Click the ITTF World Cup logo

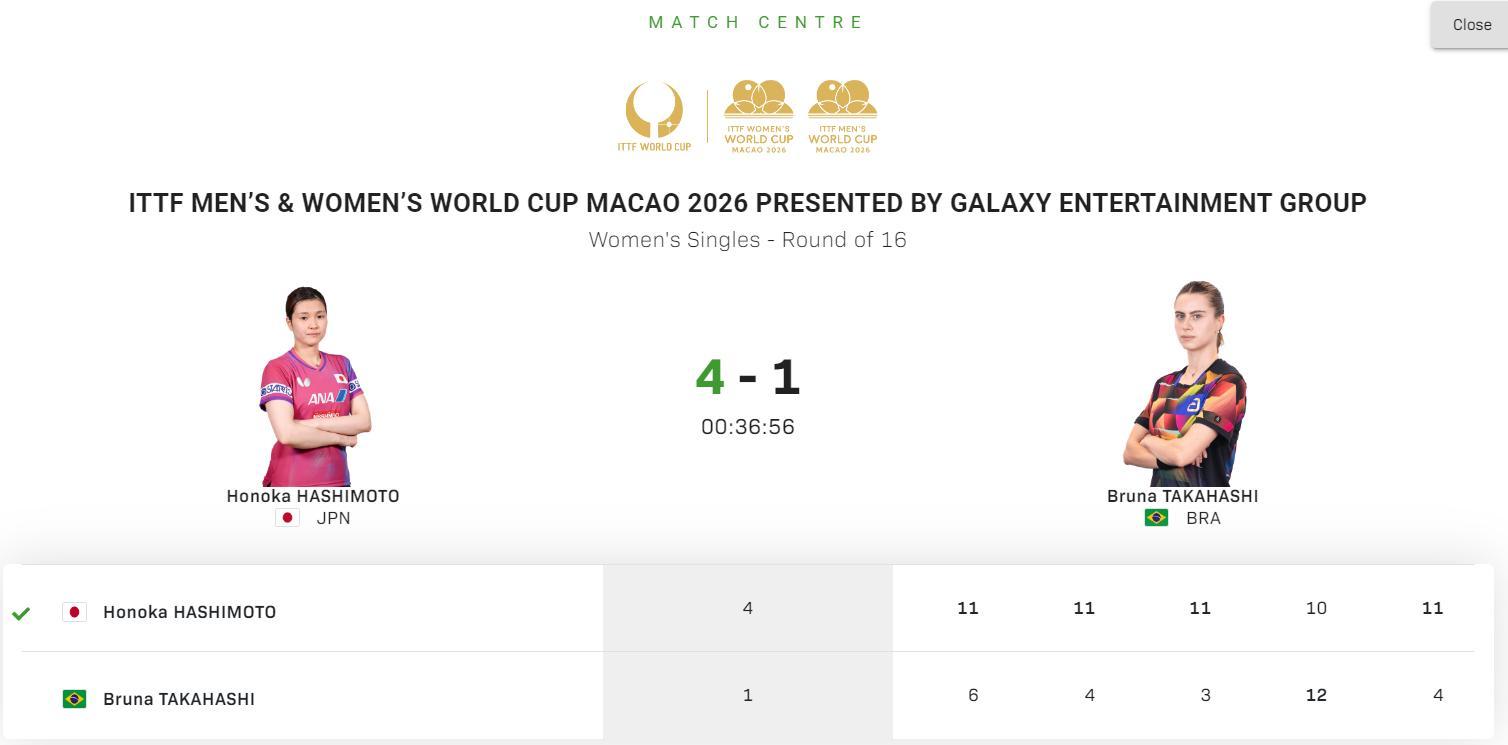coord(654,117)
